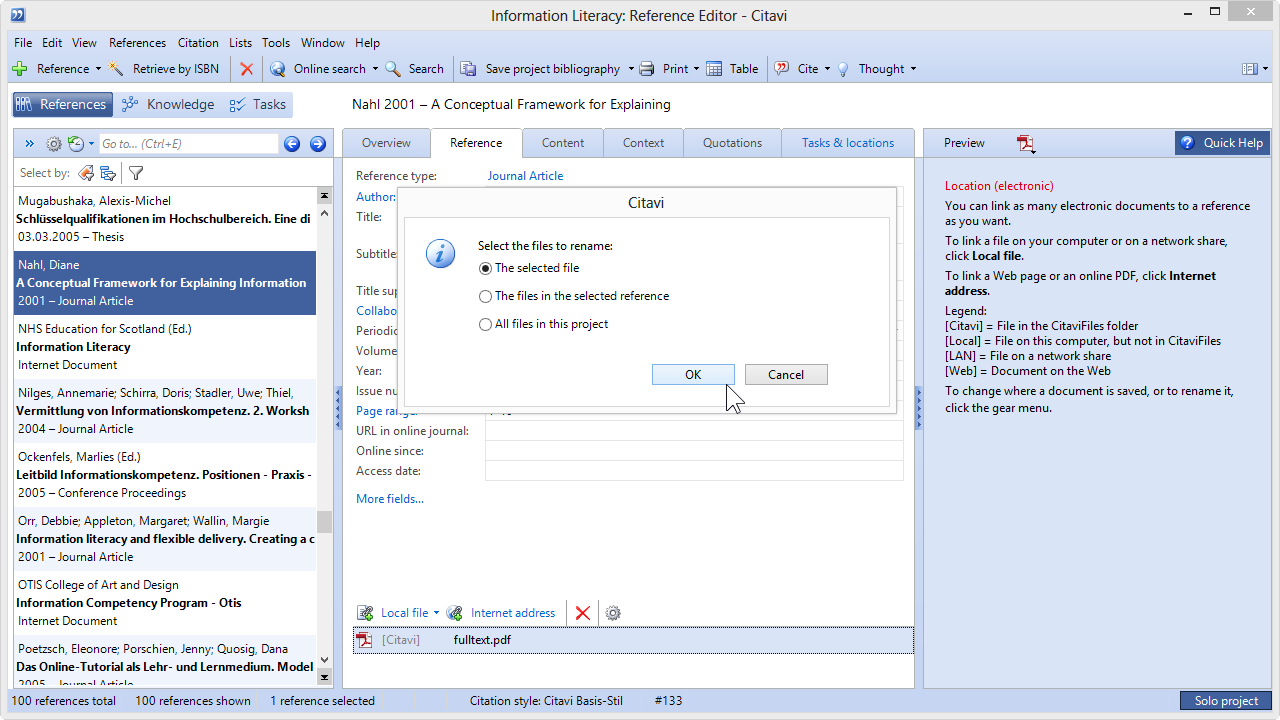The width and height of the screenshot is (1280, 720).
Task: Open the gear menu next to the locations delete icon
Action: [x=613, y=613]
